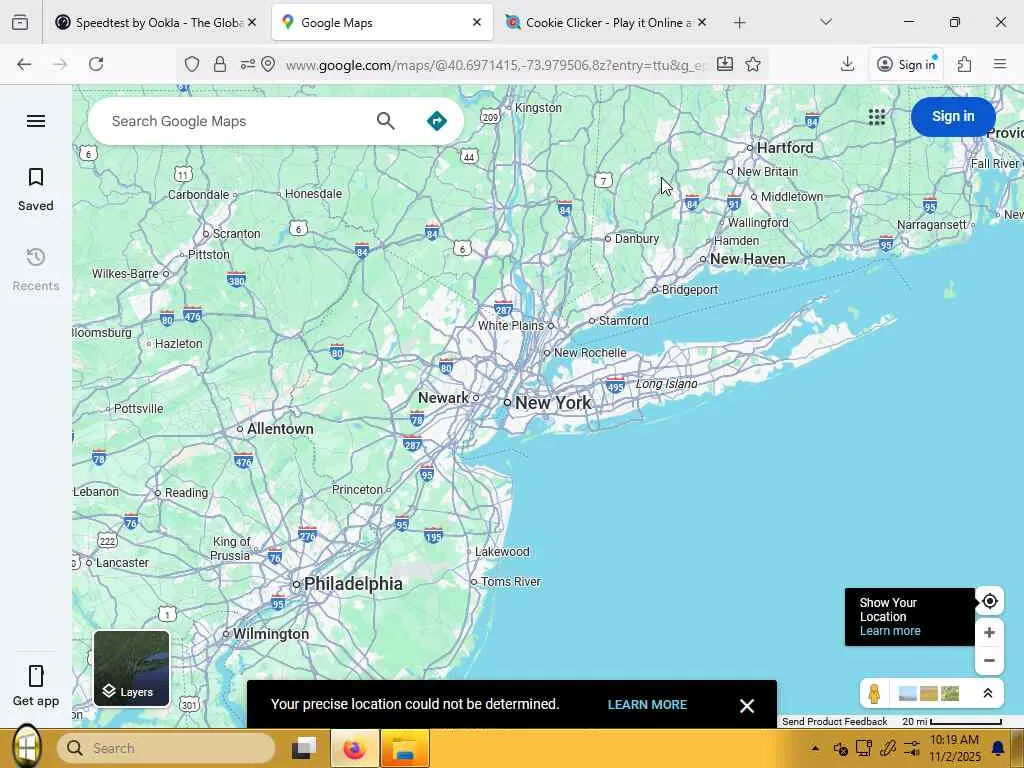
Task: Go back with the browser back arrow
Action: [24, 64]
